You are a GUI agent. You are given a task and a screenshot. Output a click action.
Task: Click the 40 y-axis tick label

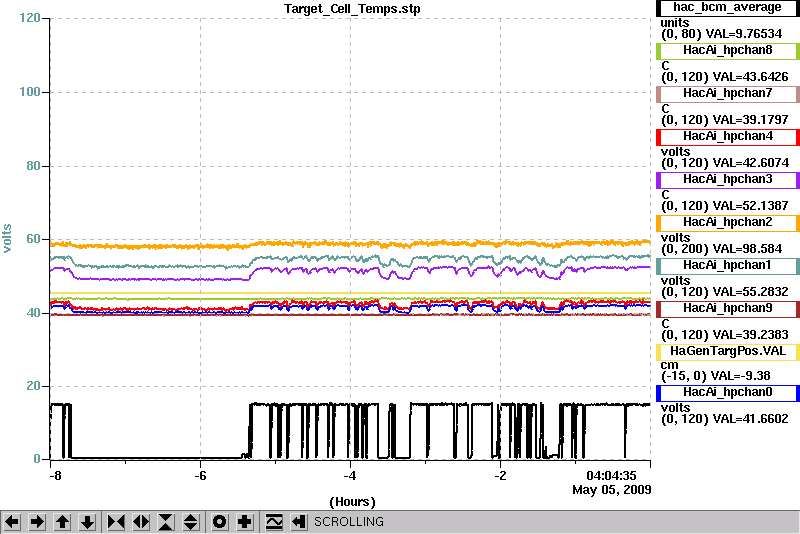(x=33, y=313)
